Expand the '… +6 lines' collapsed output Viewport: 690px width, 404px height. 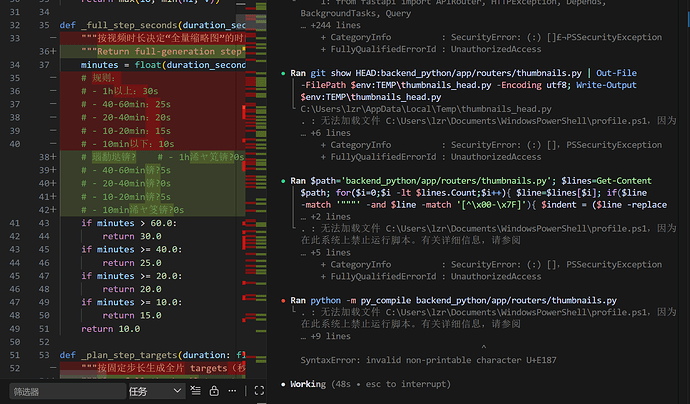pos(326,133)
